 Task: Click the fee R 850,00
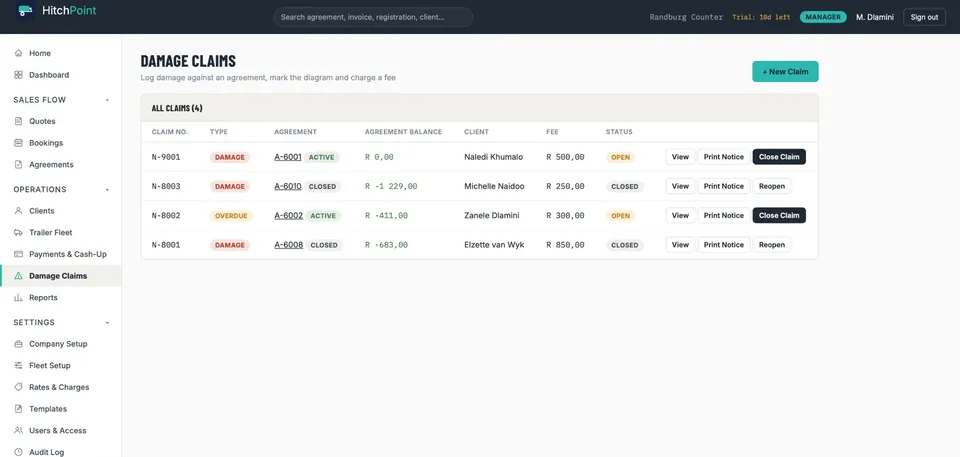click(x=565, y=245)
